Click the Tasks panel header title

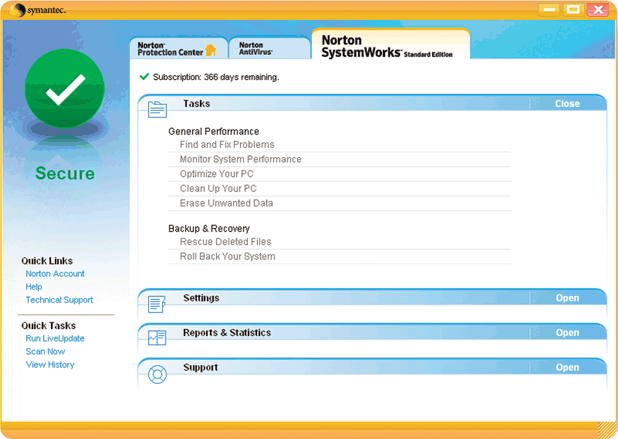coord(196,104)
